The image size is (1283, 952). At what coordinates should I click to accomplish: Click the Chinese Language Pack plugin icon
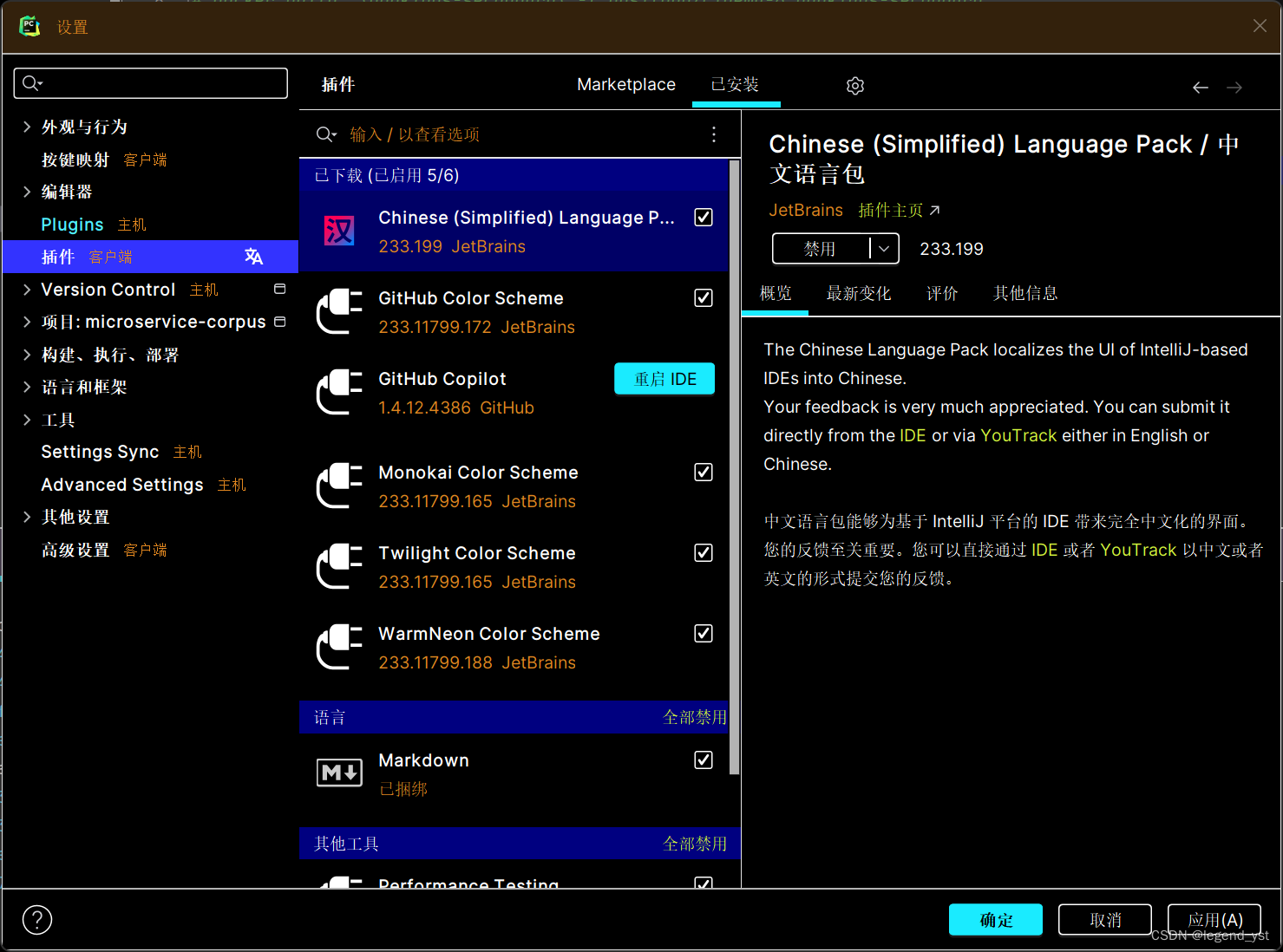click(x=339, y=231)
